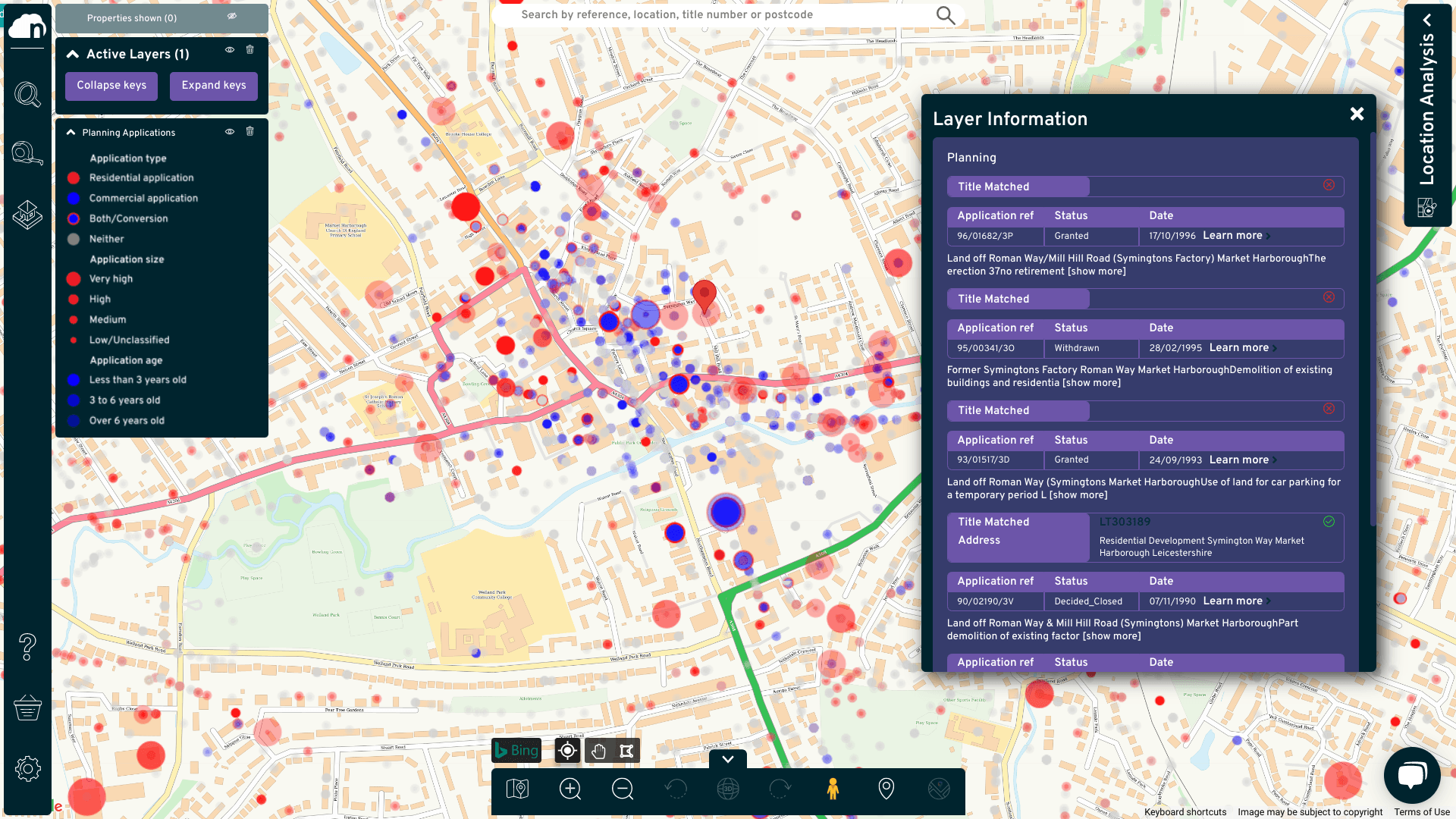
Task: Delete the Planning Applications layer trash icon
Action: (249, 132)
